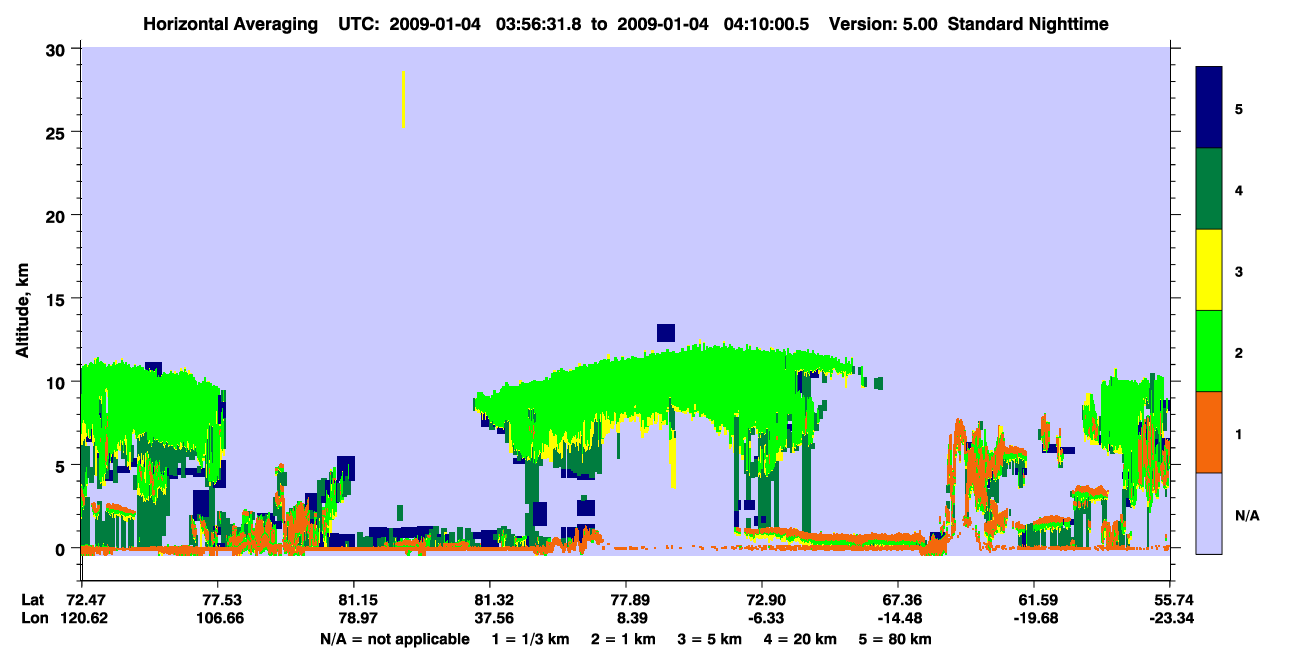The height and width of the screenshot is (667, 1300).
Task: Click the colorbar label 4
Action: tap(1239, 189)
